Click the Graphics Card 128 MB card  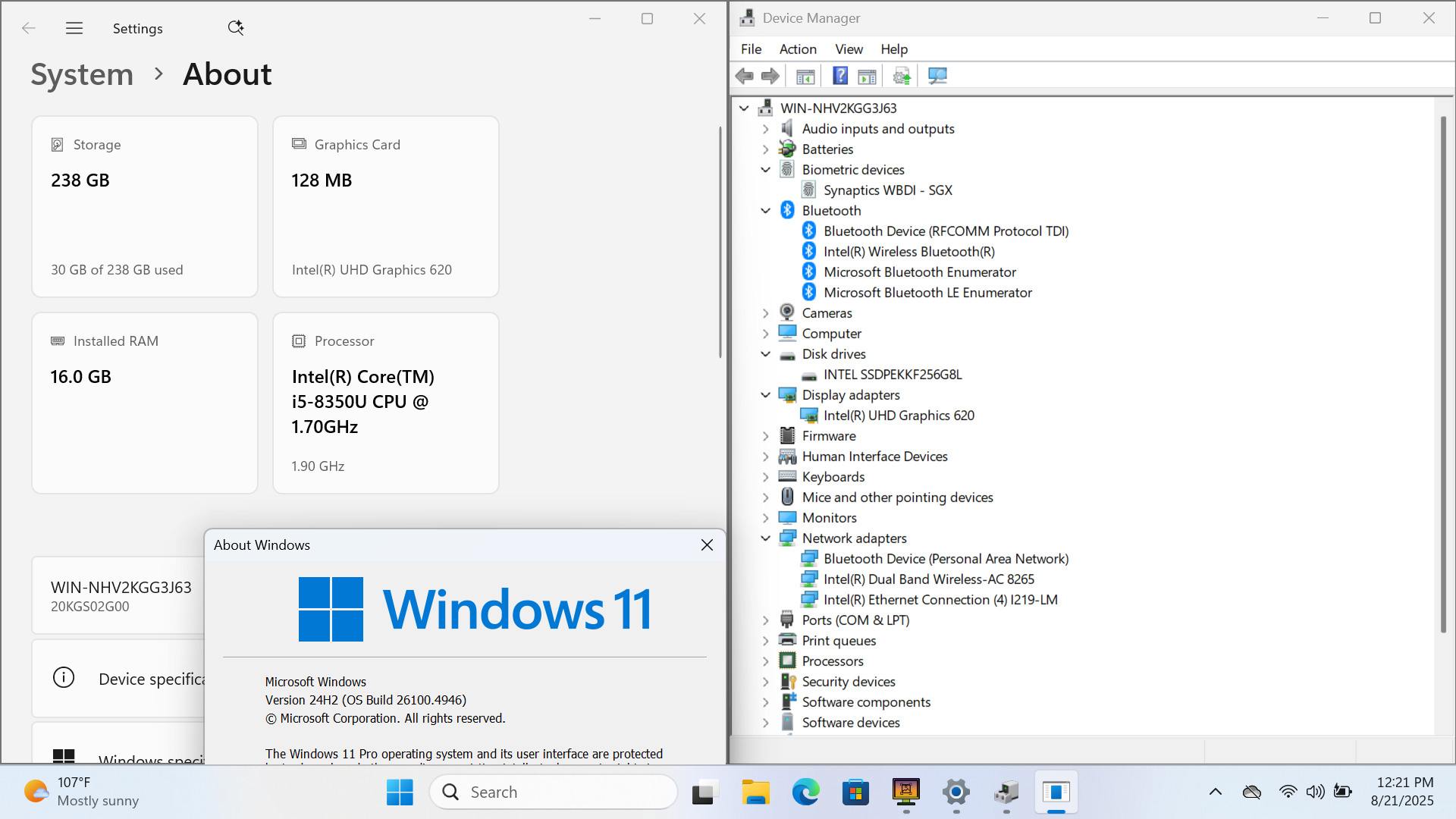386,206
